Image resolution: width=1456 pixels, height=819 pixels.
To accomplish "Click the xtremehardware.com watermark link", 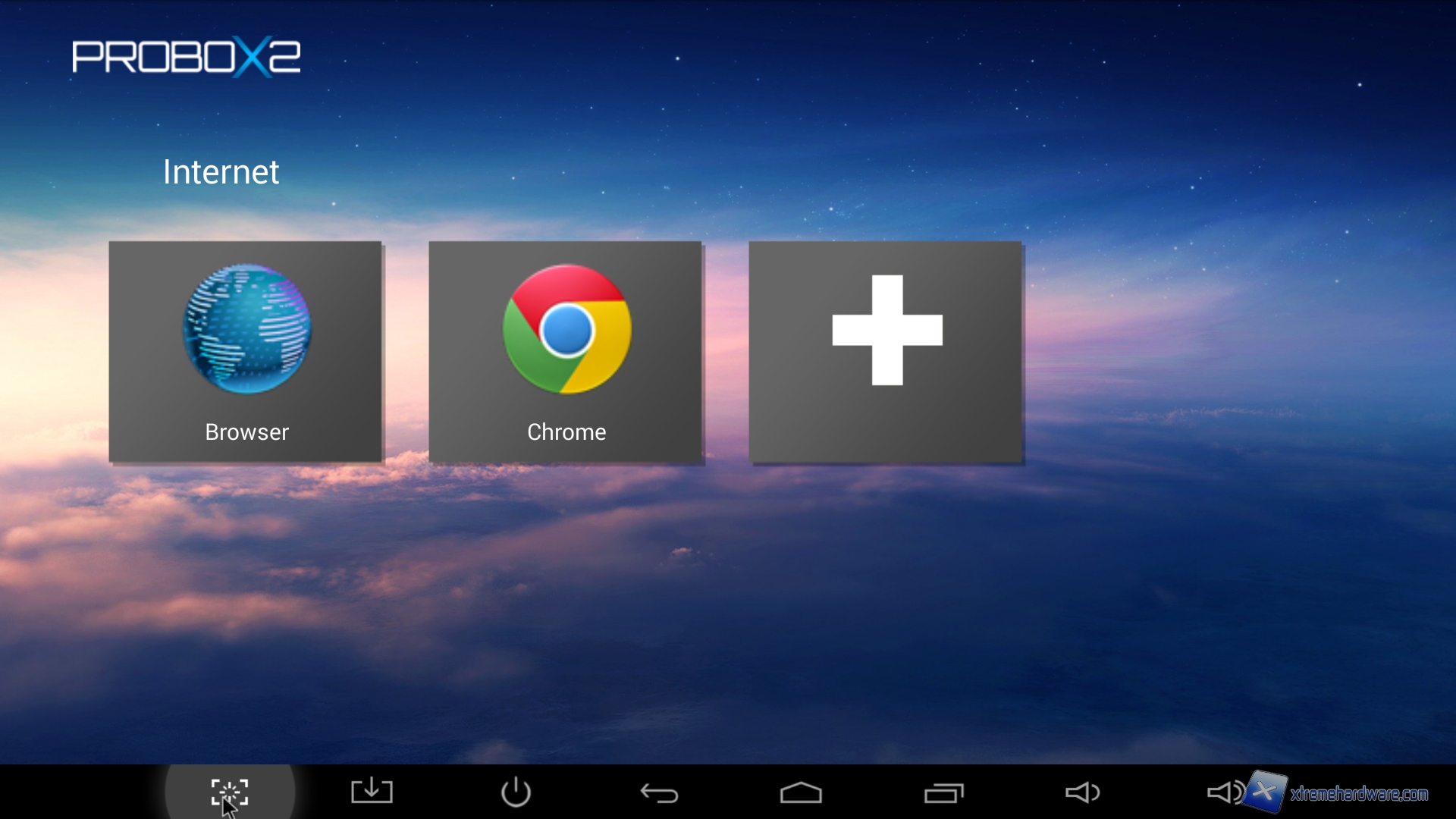I will click(1359, 794).
